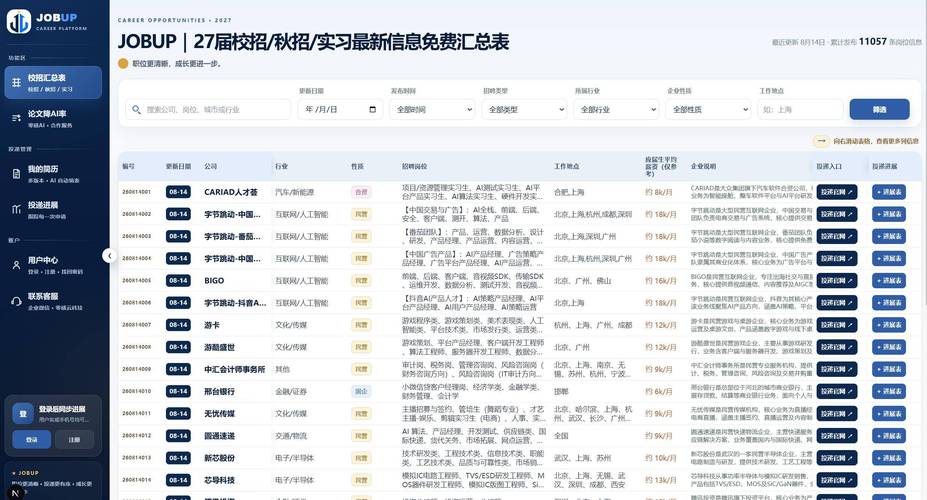The height and width of the screenshot is (500, 927).
Task: Click 投递官网 for the CARIAD人才荟 row
Action: [x=837, y=192]
